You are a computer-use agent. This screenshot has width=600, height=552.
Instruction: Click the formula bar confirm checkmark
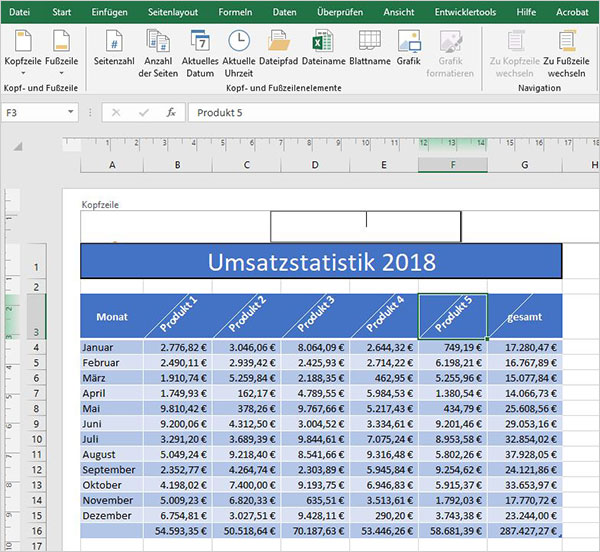point(144,112)
